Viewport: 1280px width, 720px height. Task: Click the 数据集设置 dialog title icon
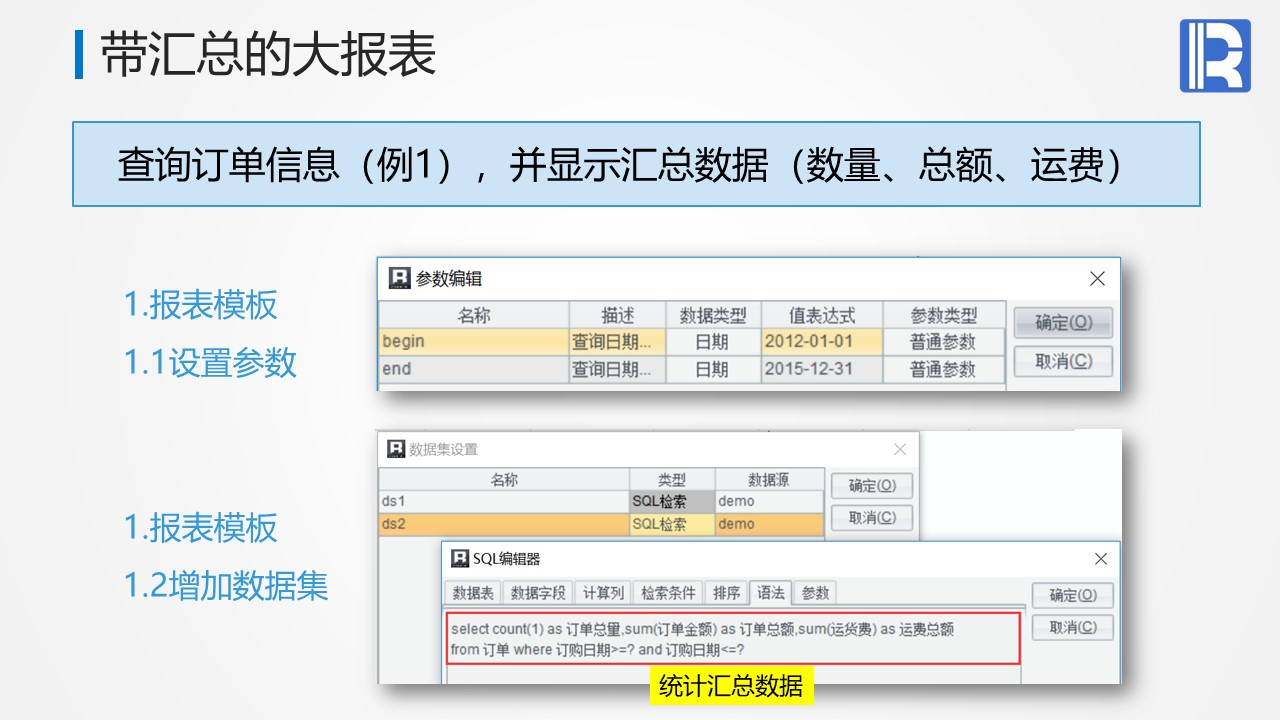pos(396,449)
